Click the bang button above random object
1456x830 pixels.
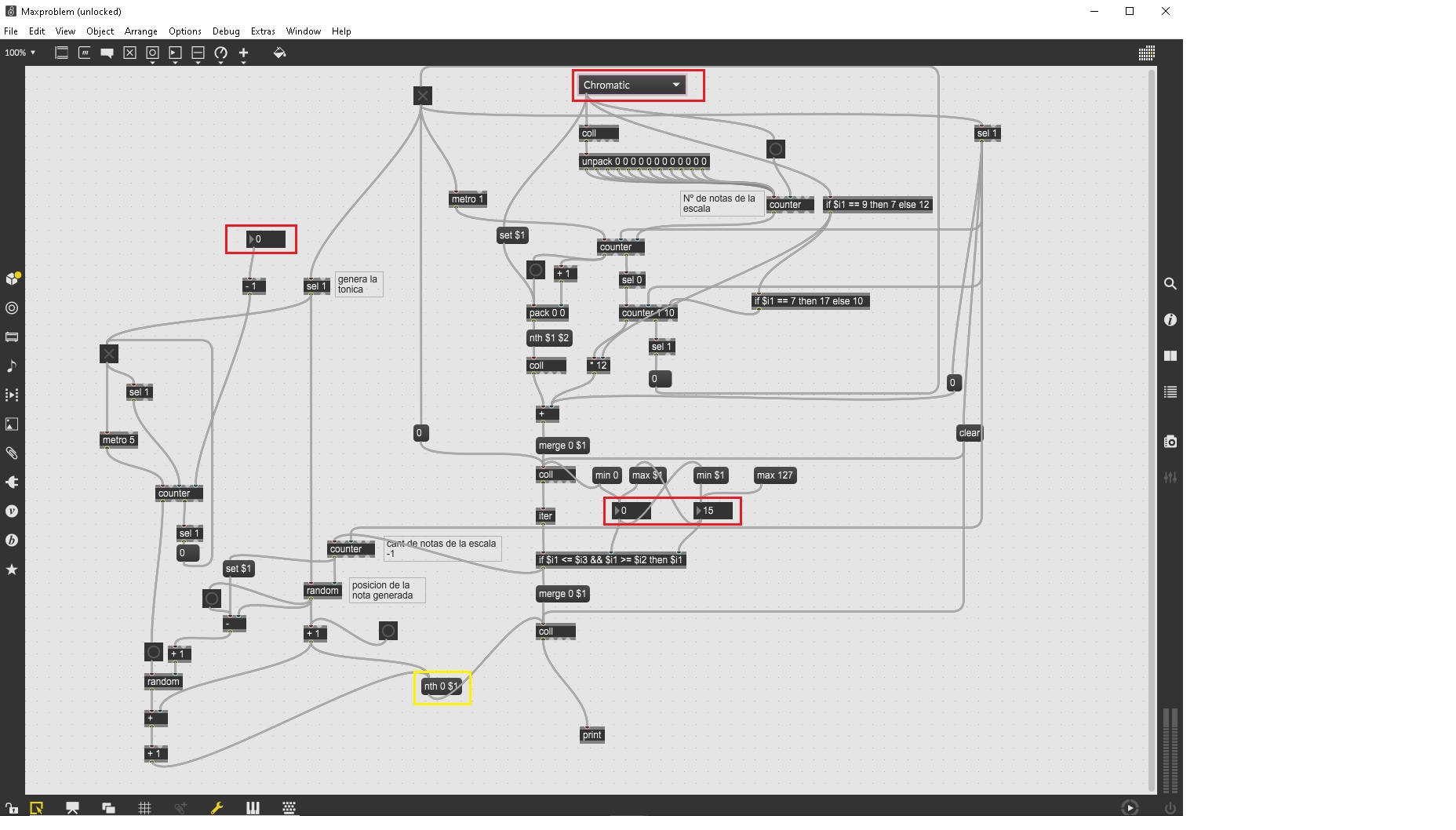154,652
